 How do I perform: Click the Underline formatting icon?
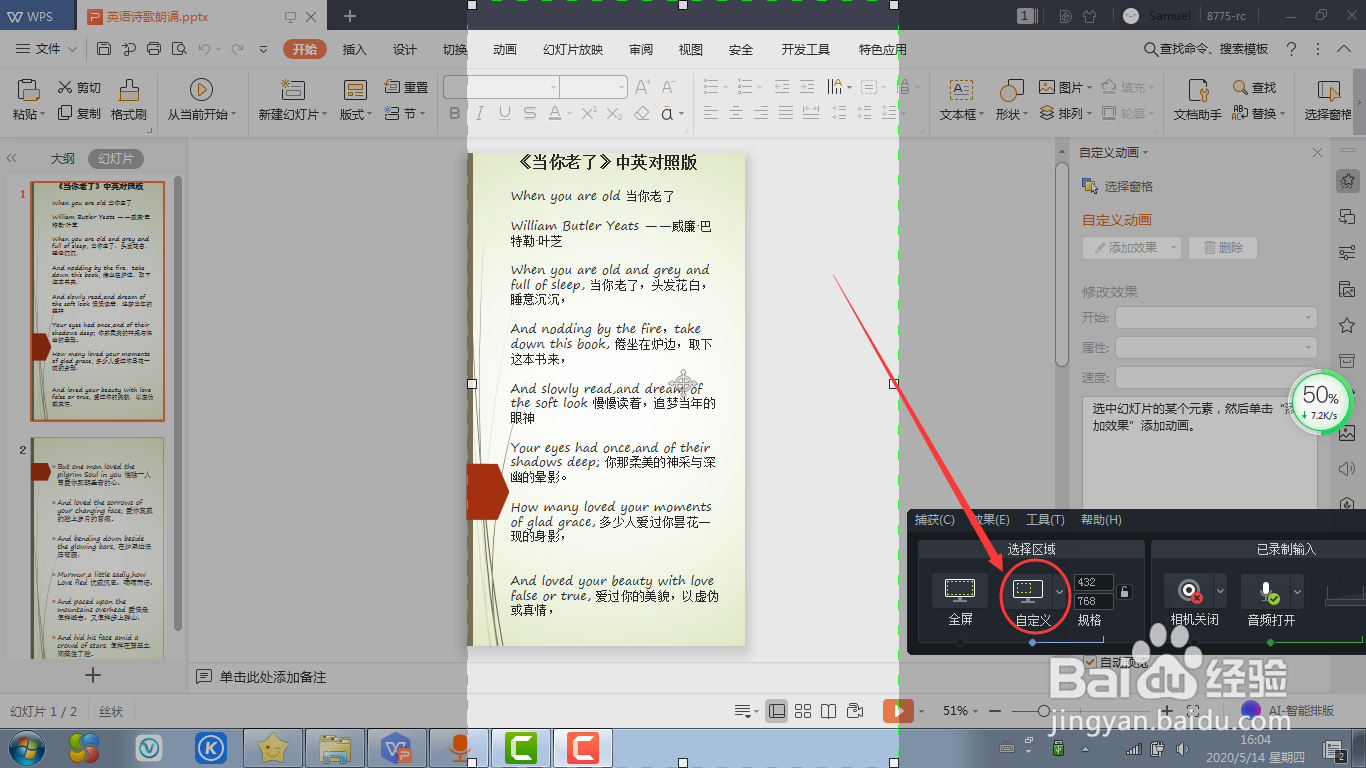[504, 113]
